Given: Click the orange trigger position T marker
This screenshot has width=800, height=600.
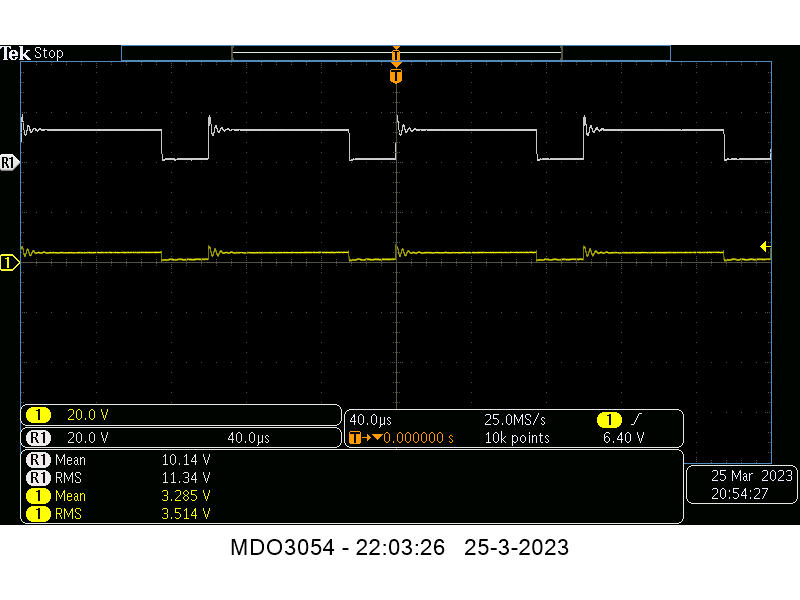Looking at the screenshot, I should (x=396, y=76).
